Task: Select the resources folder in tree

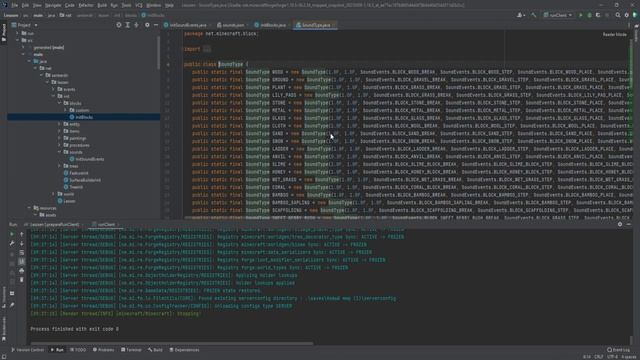Action: coord(45,208)
